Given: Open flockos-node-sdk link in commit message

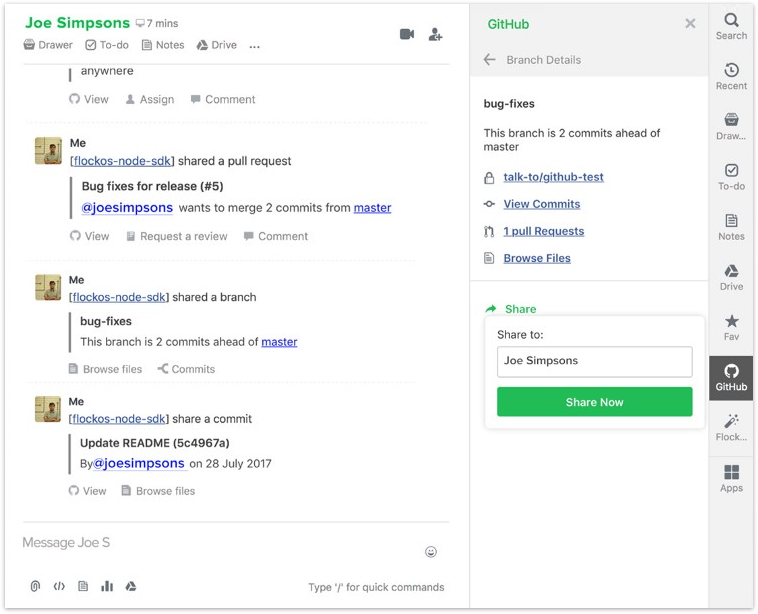Looking at the screenshot, I should [119, 419].
